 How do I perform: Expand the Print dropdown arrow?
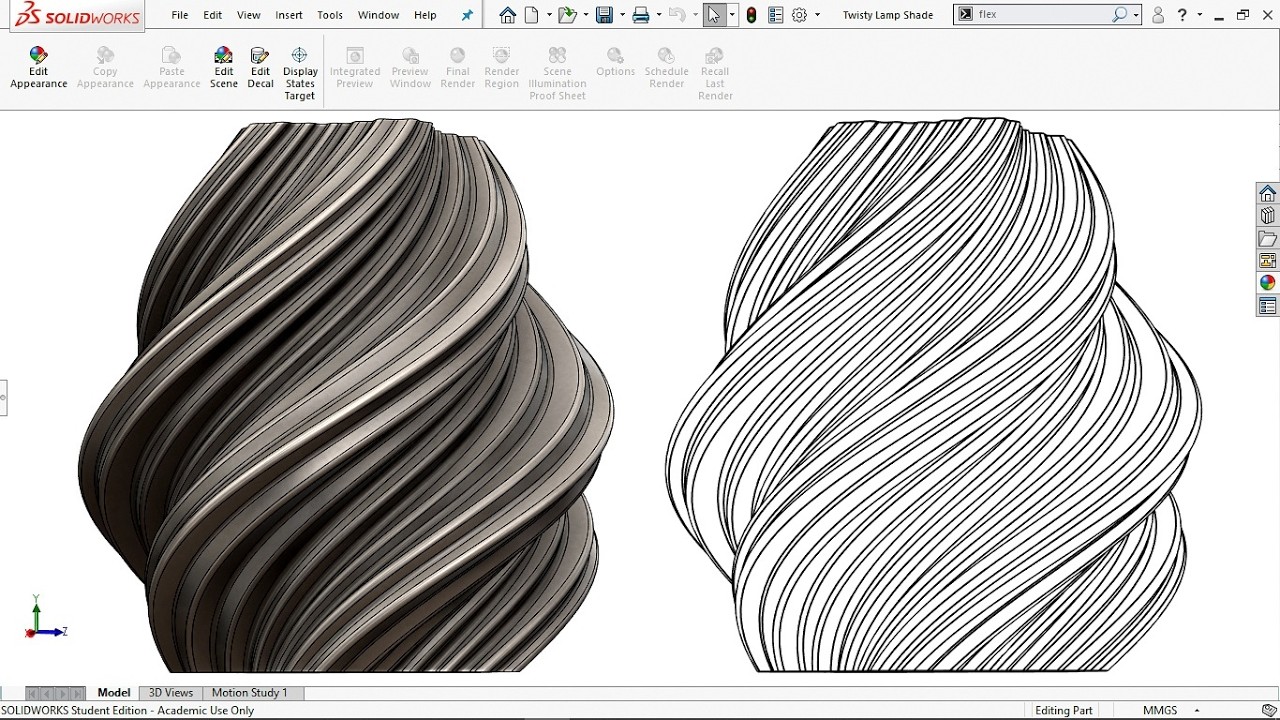point(659,15)
